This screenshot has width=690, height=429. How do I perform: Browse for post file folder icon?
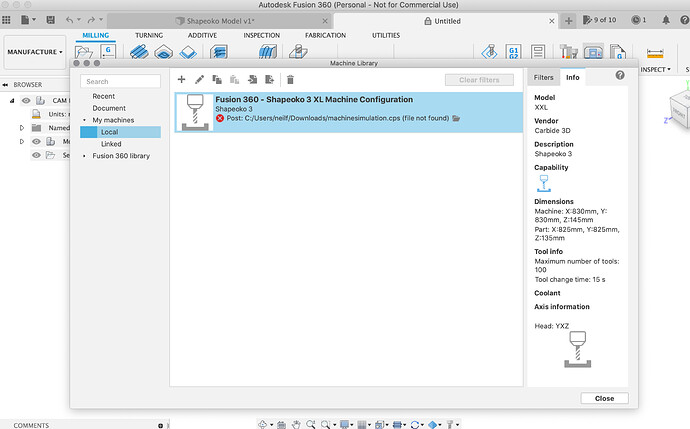click(x=456, y=118)
